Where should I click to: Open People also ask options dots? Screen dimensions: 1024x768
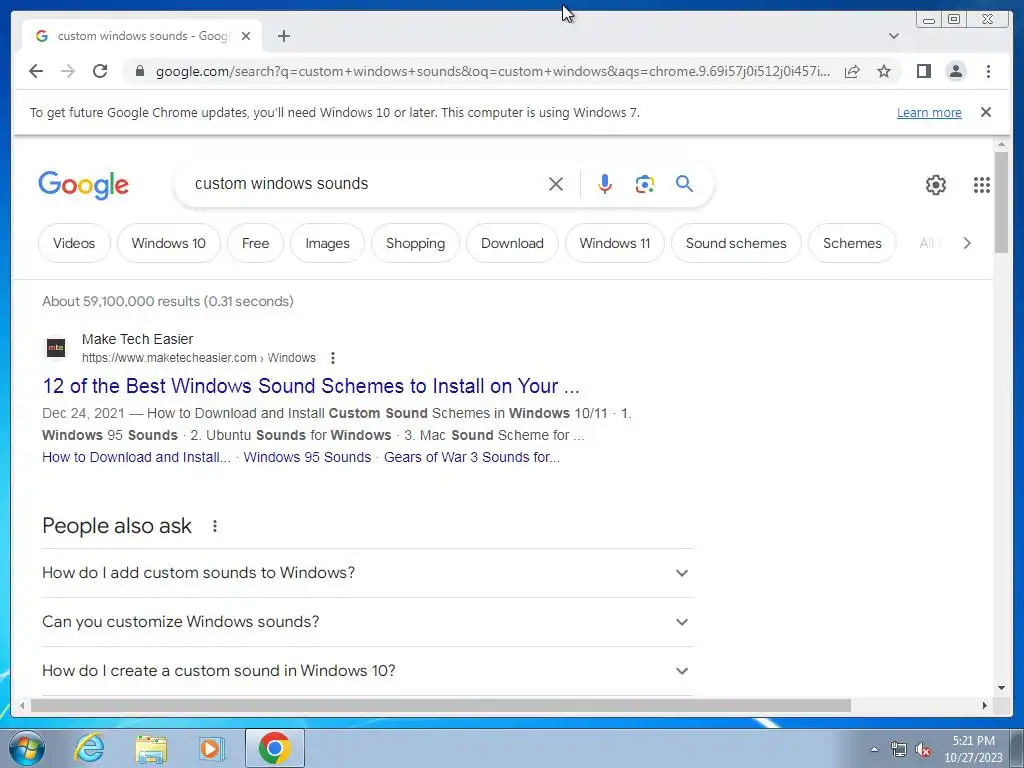(215, 526)
